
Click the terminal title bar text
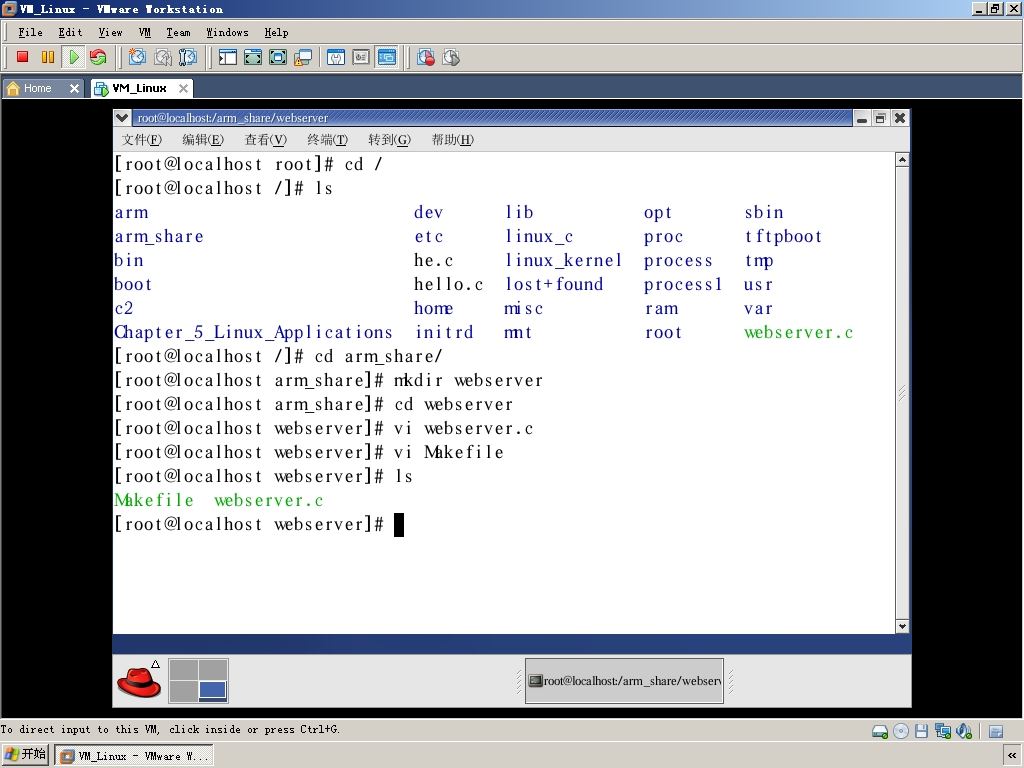(232, 118)
